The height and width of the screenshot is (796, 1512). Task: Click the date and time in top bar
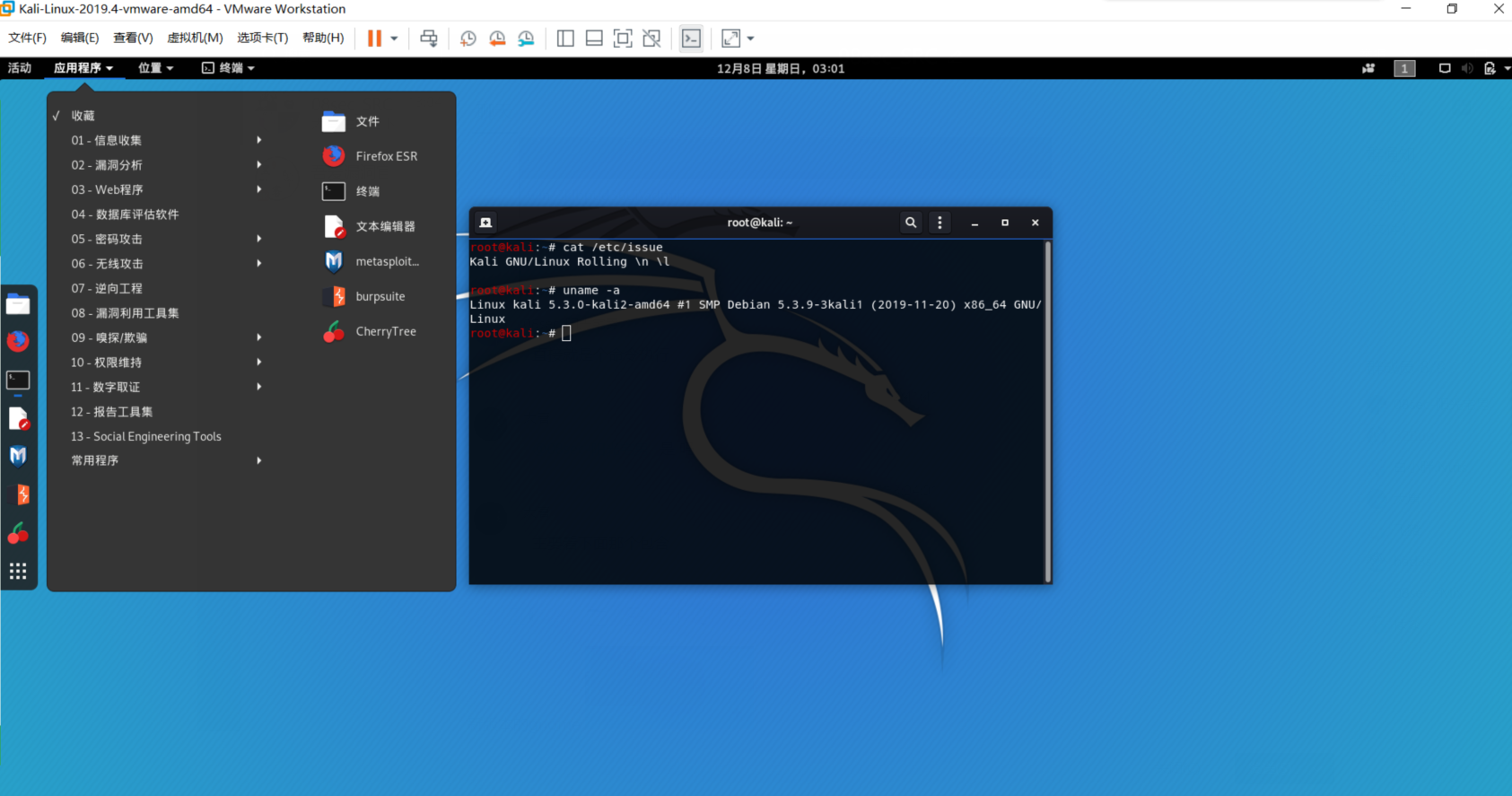pyautogui.click(x=781, y=68)
